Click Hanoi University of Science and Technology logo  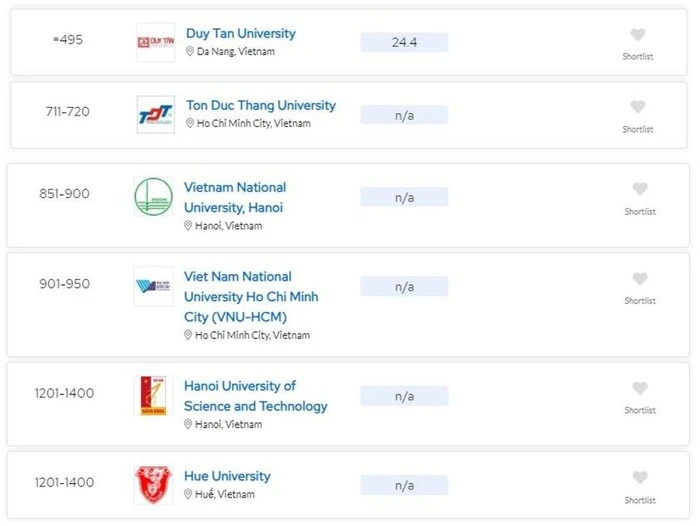pos(153,396)
